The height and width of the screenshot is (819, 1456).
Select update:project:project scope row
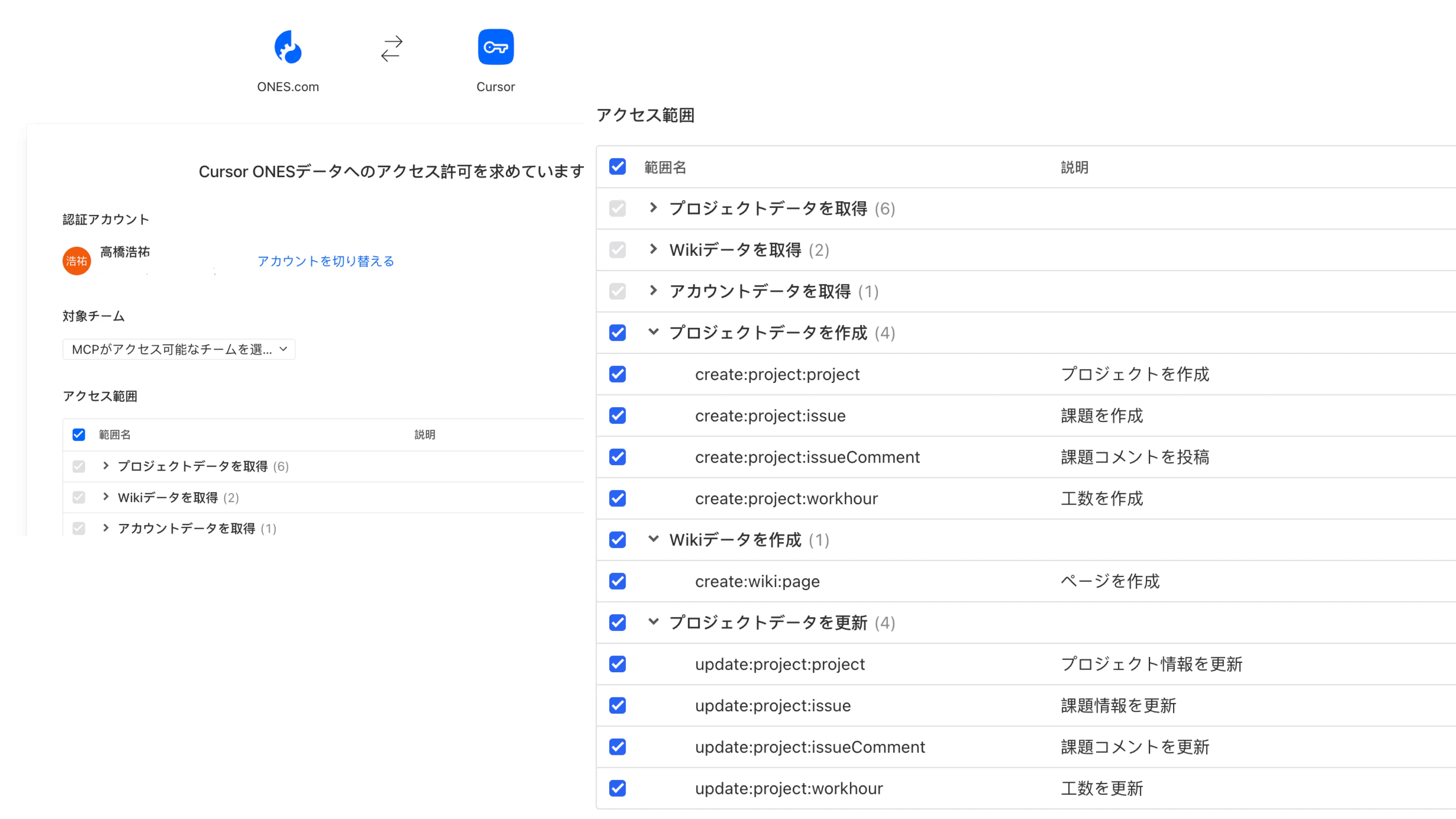point(780,664)
